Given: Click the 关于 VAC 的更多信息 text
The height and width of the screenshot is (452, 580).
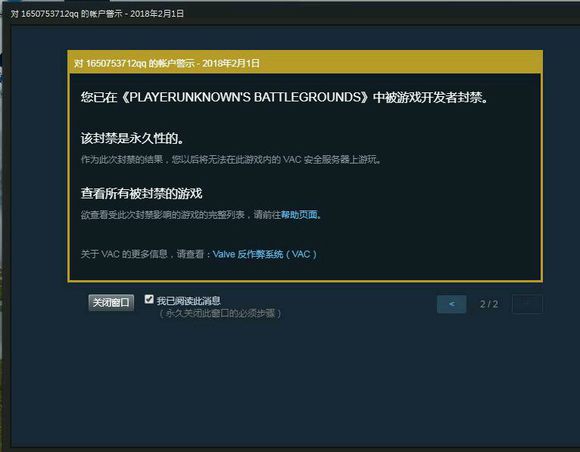Looking at the screenshot, I should (x=146, y=254).
